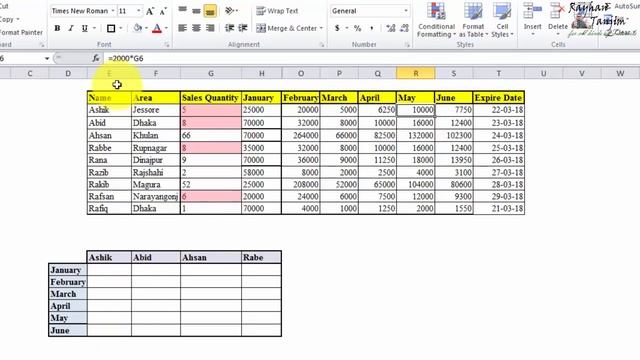This screenshot has width=640, height=360.
Task: Select June value 102300
Action: 454,135
